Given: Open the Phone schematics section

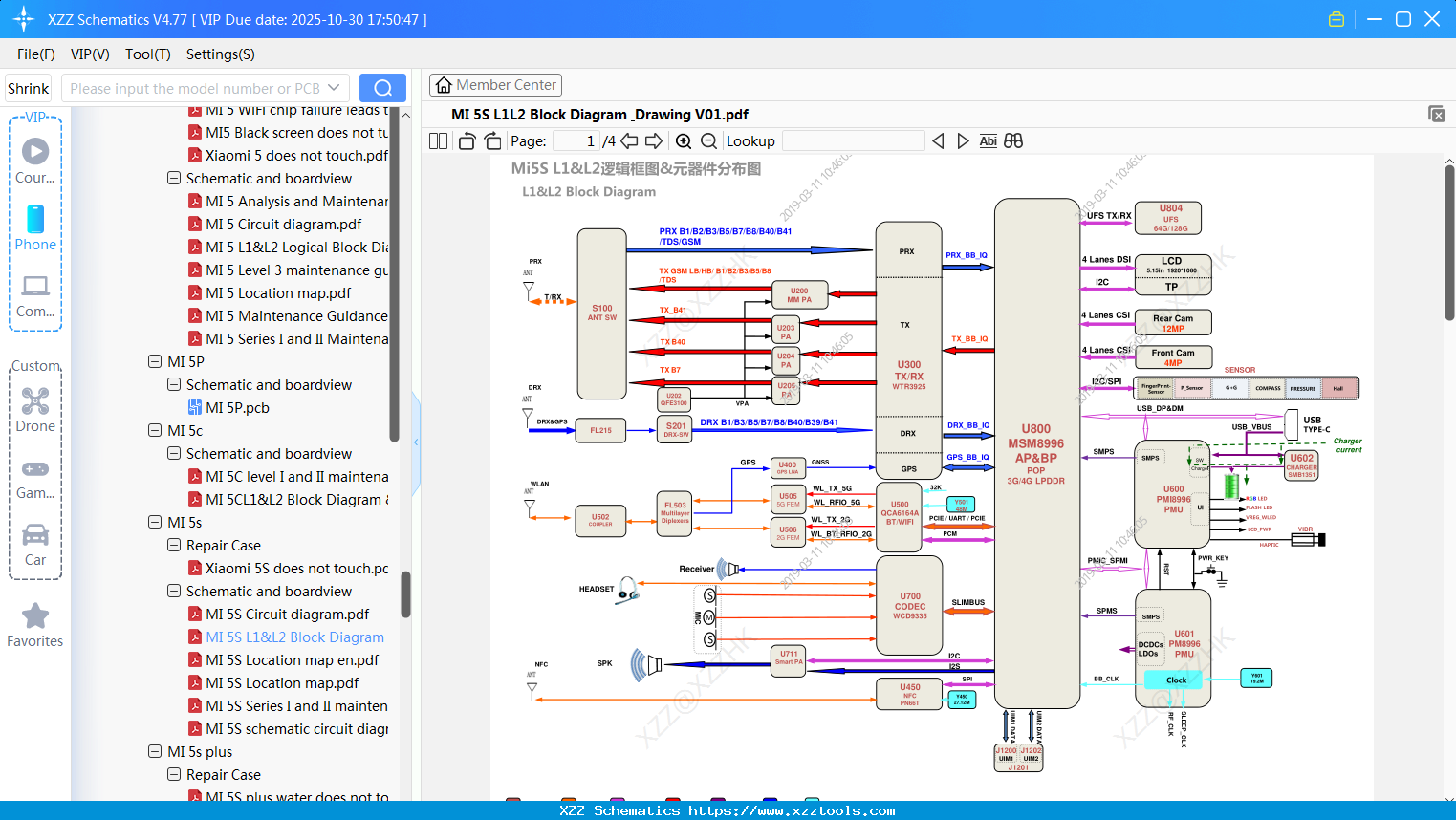Looking at the screenshot, I should coord(35,222).
